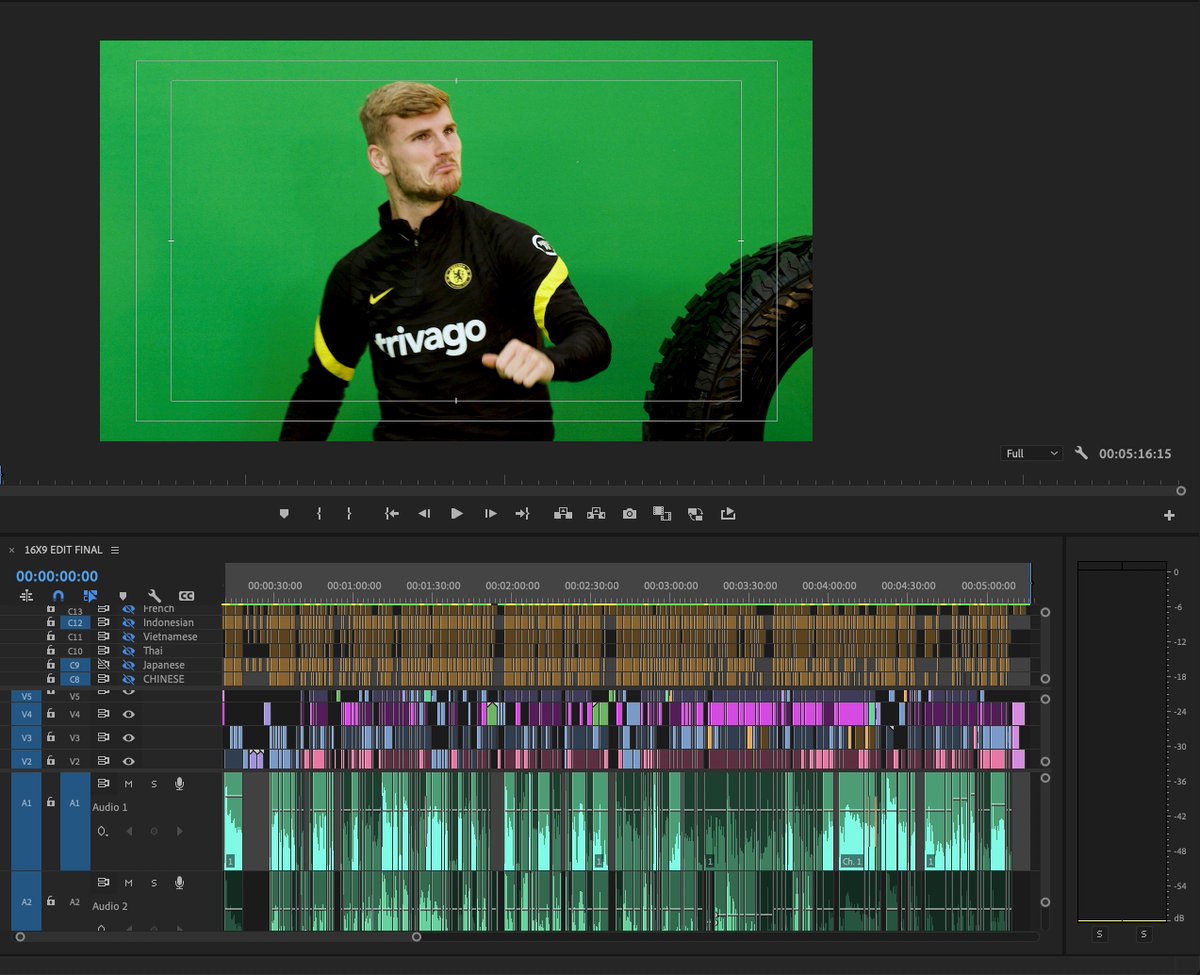This screenshot has width=1200, height=975.
Task: Toggle sync lock on V3 track
Action: click(x=103, y=737)
